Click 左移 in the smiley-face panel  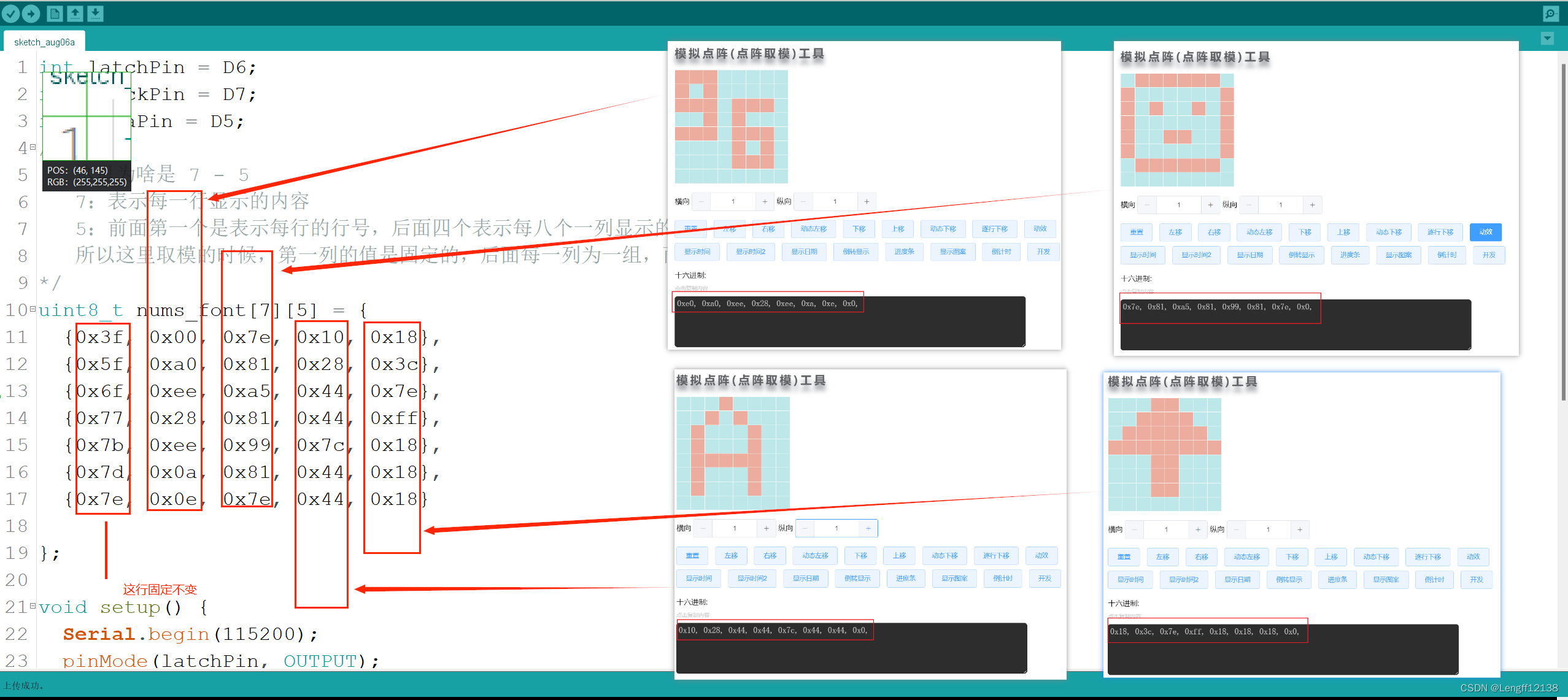1175,232
